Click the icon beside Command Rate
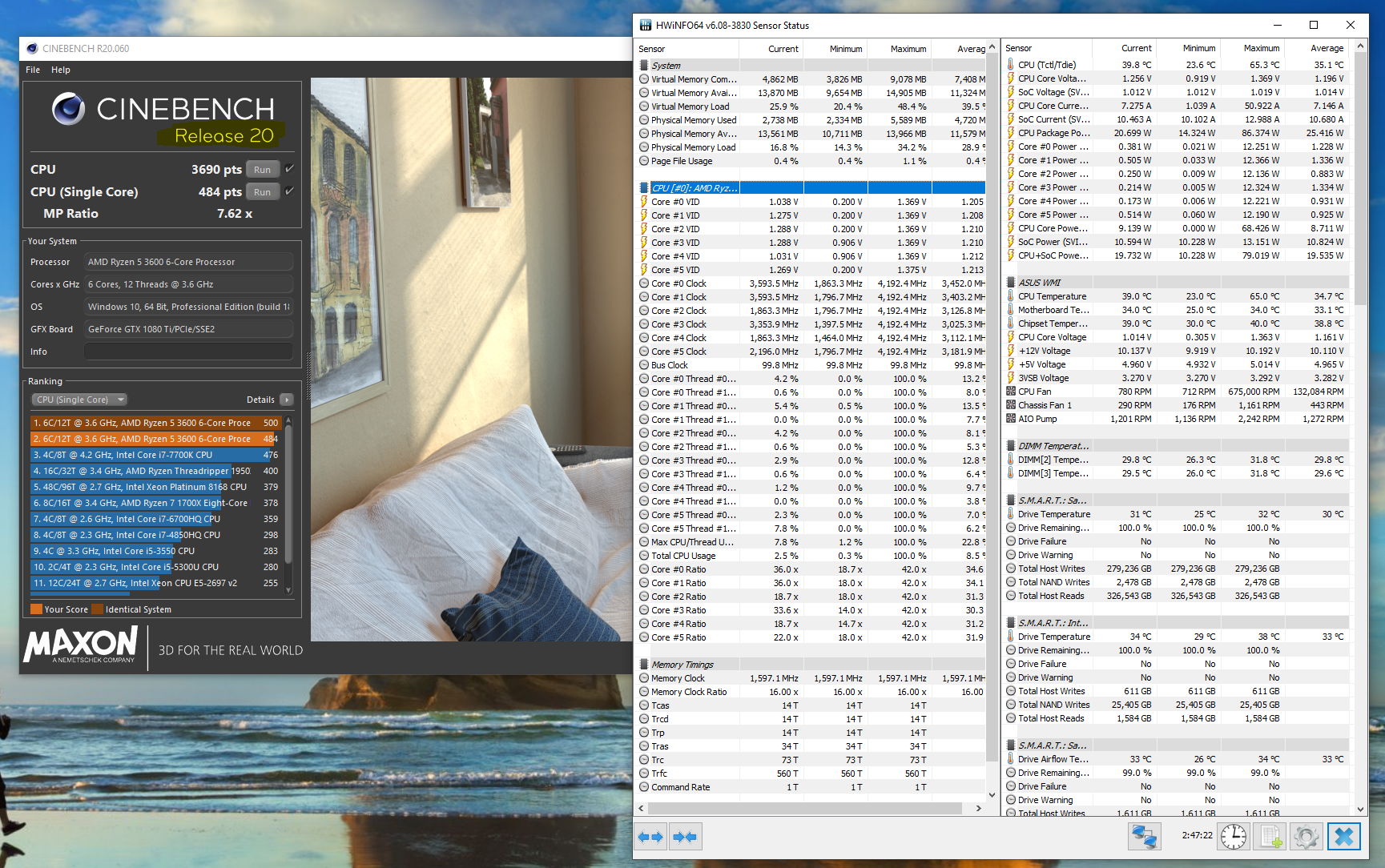The width and height of the screenshot is (1385, 868). pyautogui.click(x=644, y=787)
